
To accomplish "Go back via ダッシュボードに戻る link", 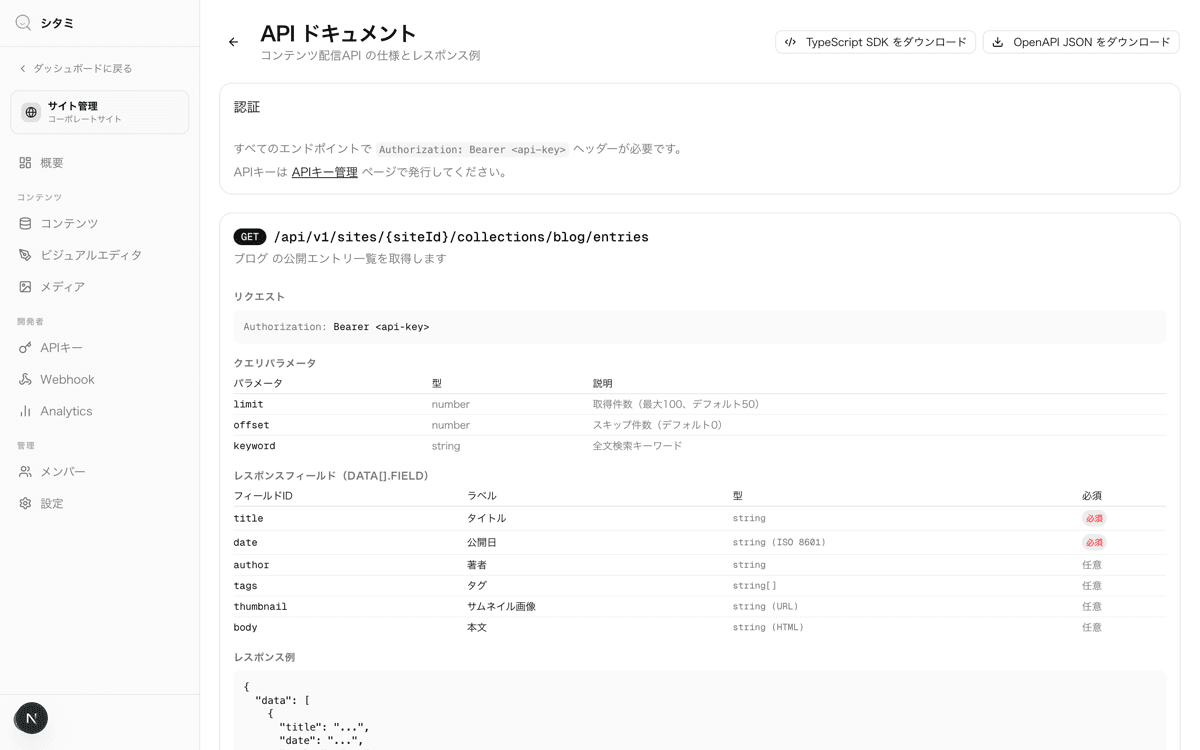I will click(76, 68).
